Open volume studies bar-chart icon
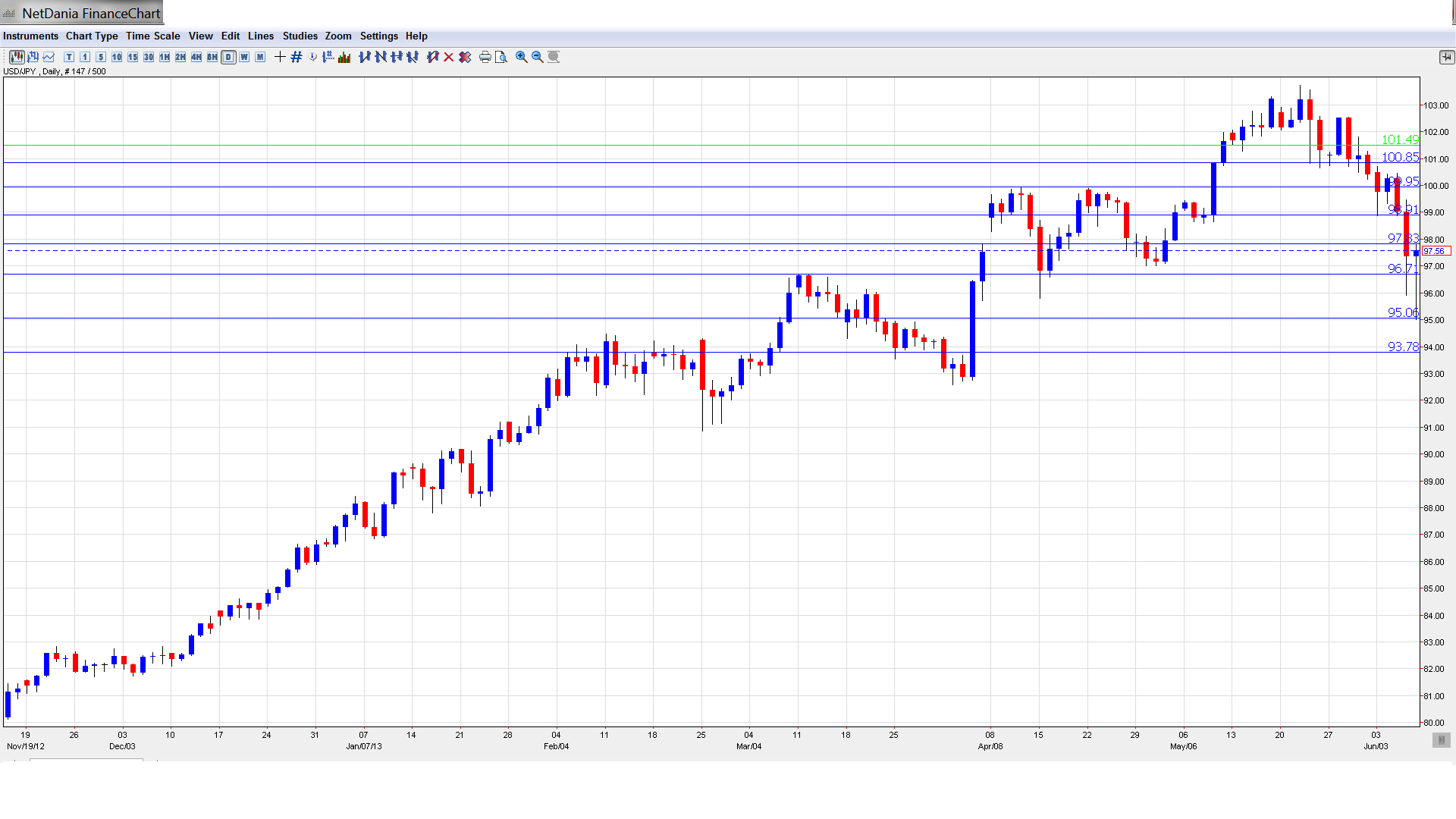Image resolution: width=1456 pixels, height=819 pixels. 344,57
